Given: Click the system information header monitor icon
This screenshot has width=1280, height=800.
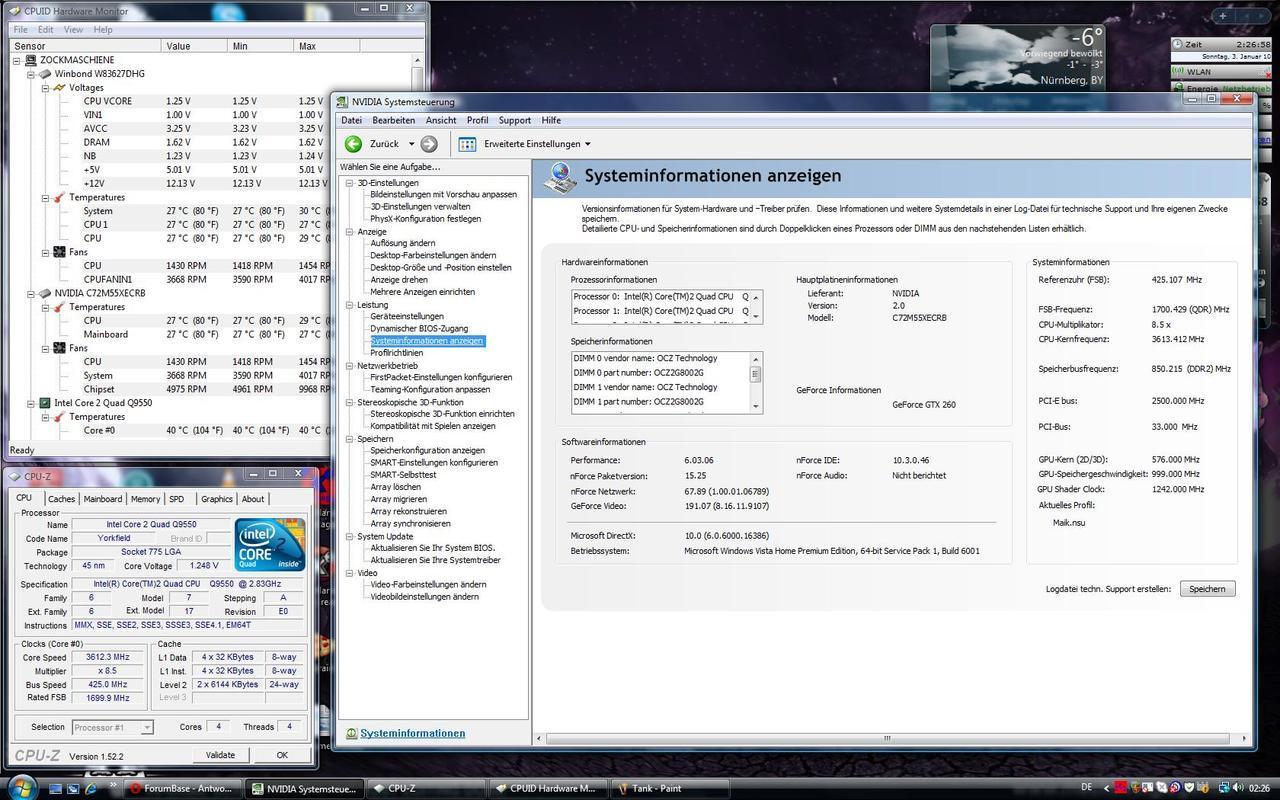Looking at the screenshot, I should [x=561, y=177].
